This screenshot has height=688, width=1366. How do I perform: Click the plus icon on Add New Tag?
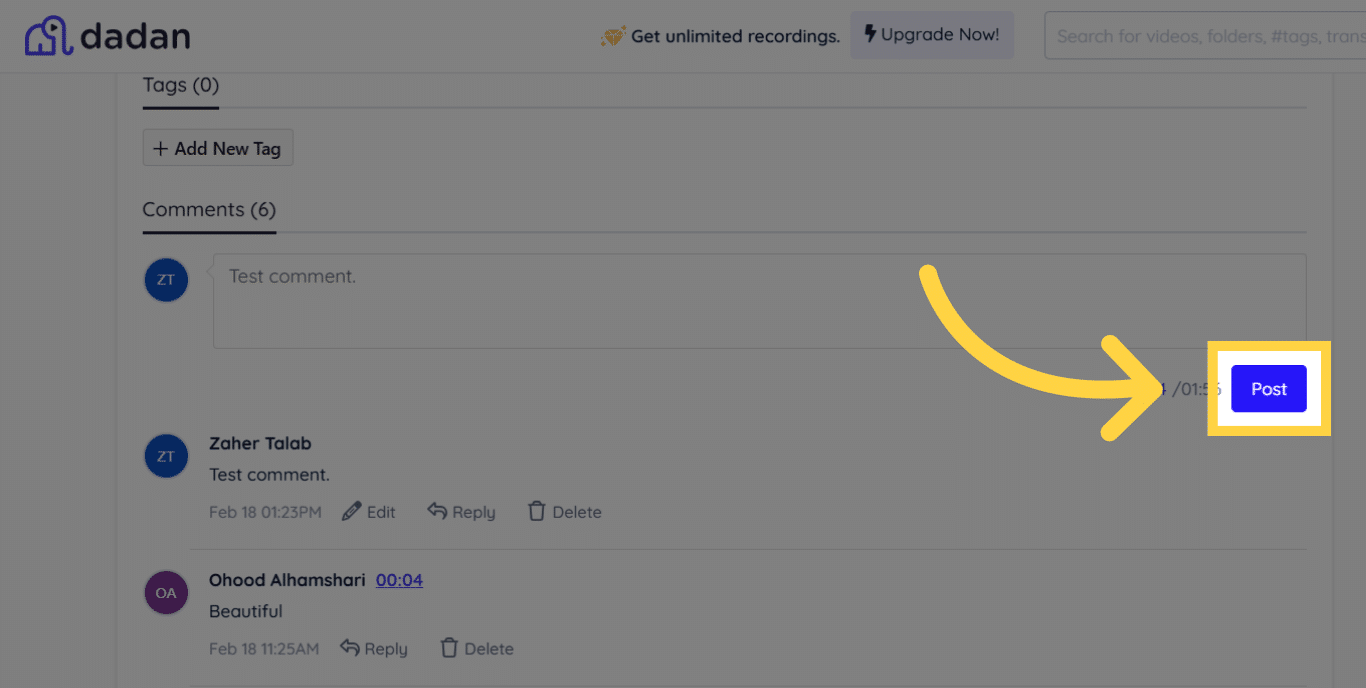(x=161, y=148)
